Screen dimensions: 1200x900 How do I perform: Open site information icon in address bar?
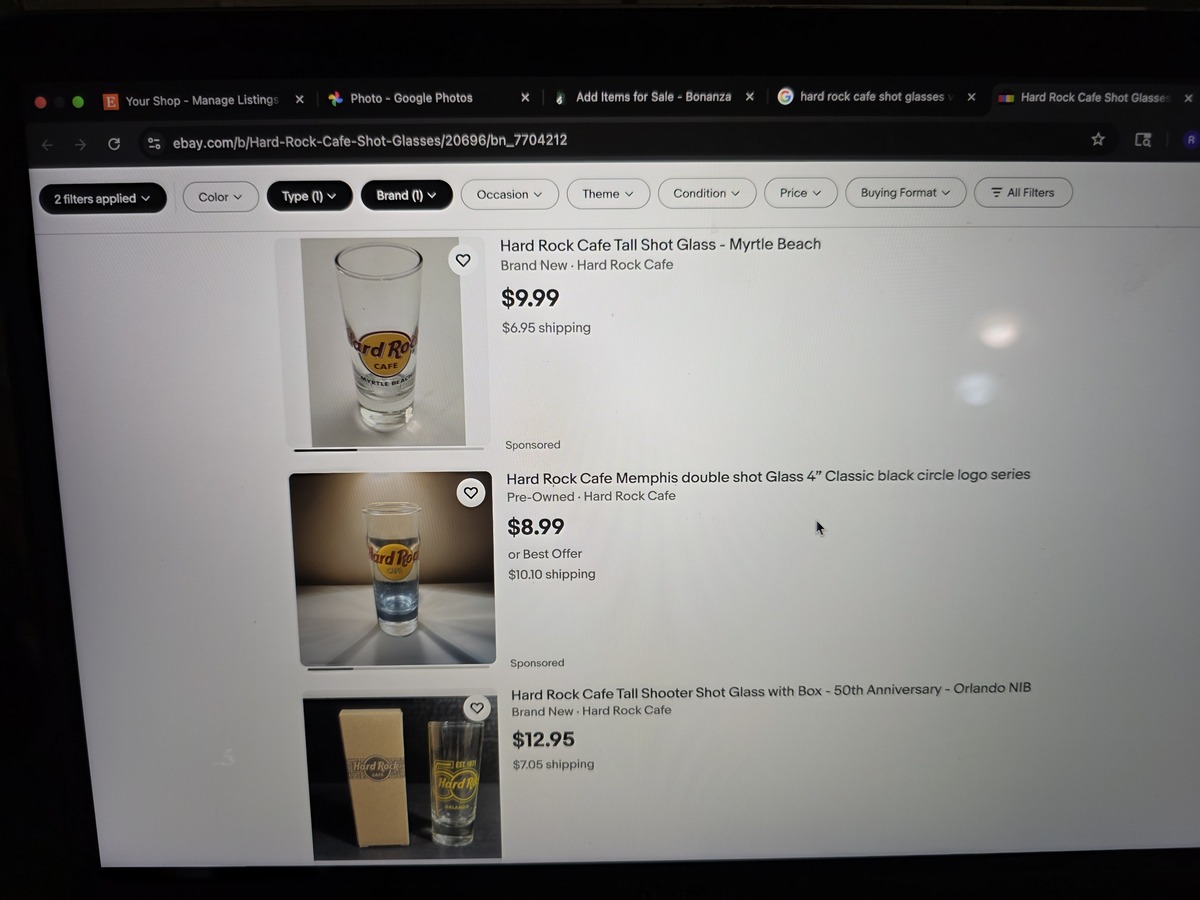point(154,143)
